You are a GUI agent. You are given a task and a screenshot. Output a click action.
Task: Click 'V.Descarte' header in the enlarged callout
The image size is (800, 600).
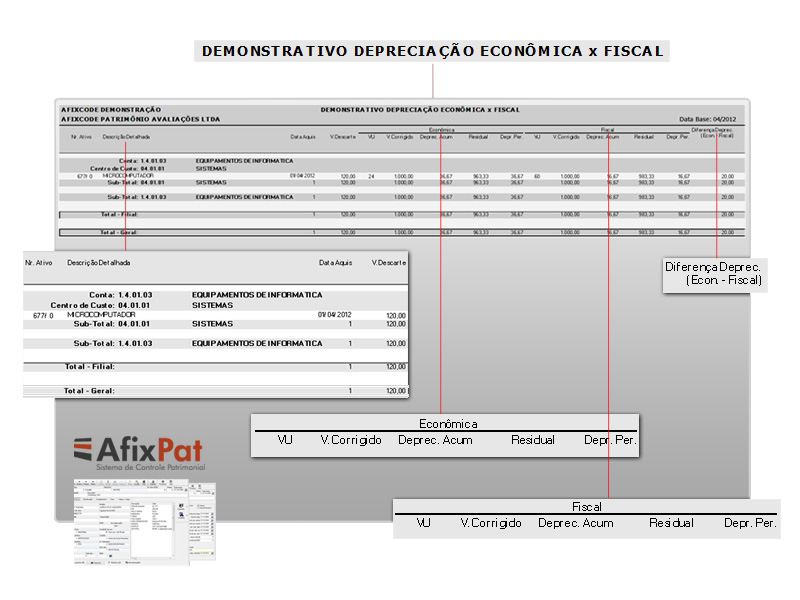[x=389, y=263]
